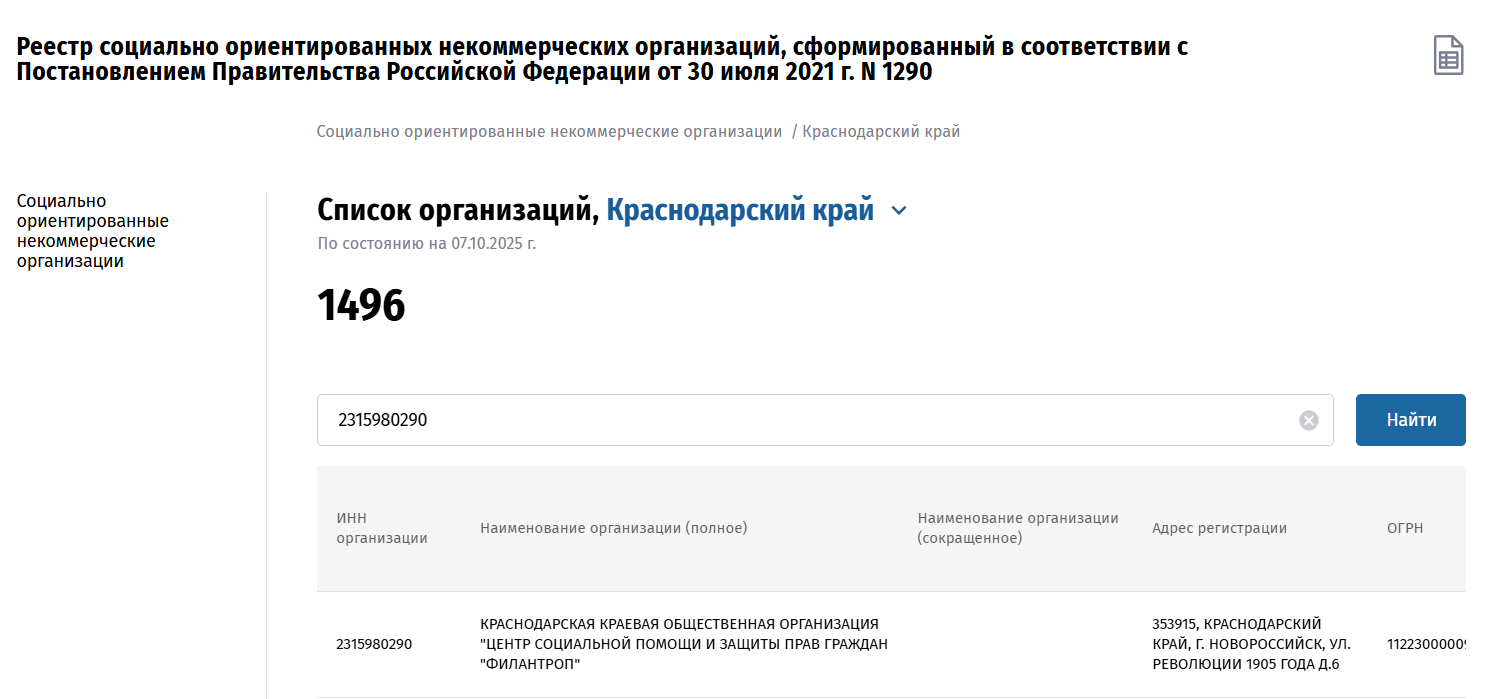Screen dimensions: 1490x699
Task: Click the date line По состоянию на 07.10.2025
Action: coord(426,243)
